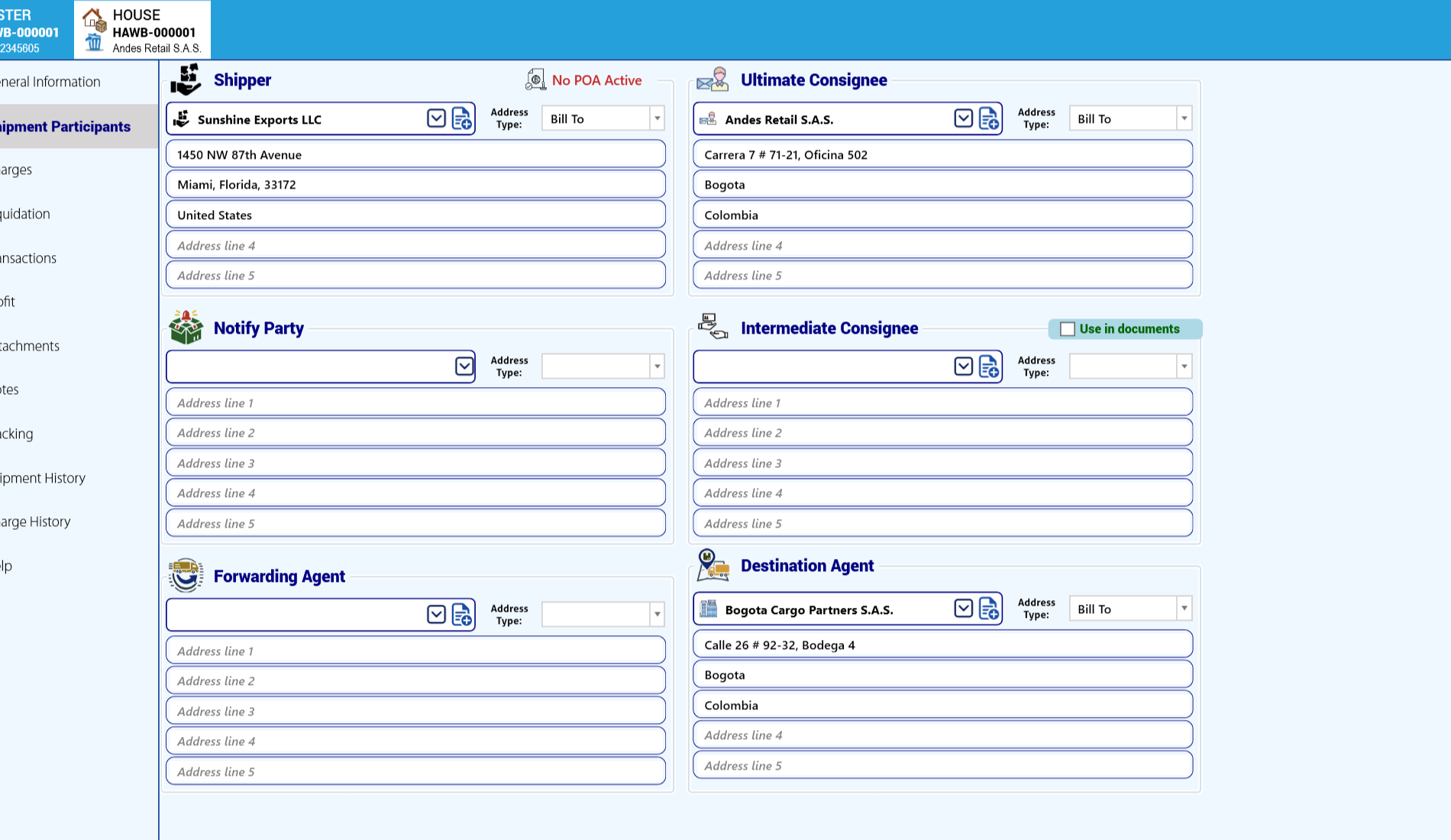Viewport: 1451px width, 840px height.
Task: Expand the Forwarding Agent name dropdown
Action: (436, 615)
